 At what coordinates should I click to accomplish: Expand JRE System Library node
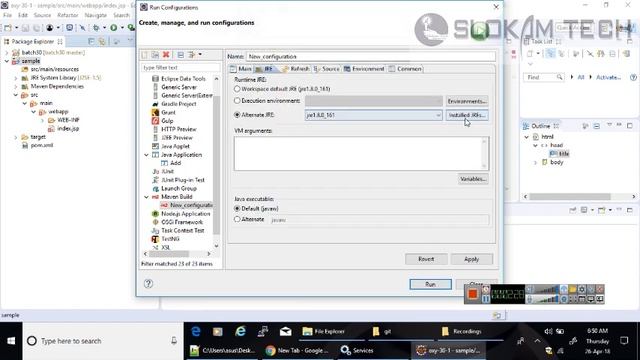(16, 78)
